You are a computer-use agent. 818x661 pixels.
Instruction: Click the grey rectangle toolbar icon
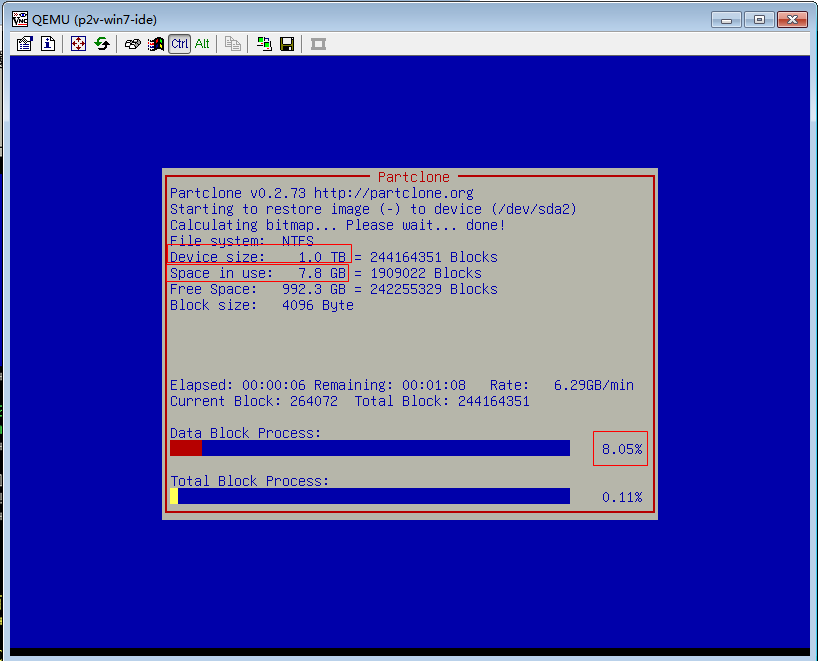click(x=318, y=44)
